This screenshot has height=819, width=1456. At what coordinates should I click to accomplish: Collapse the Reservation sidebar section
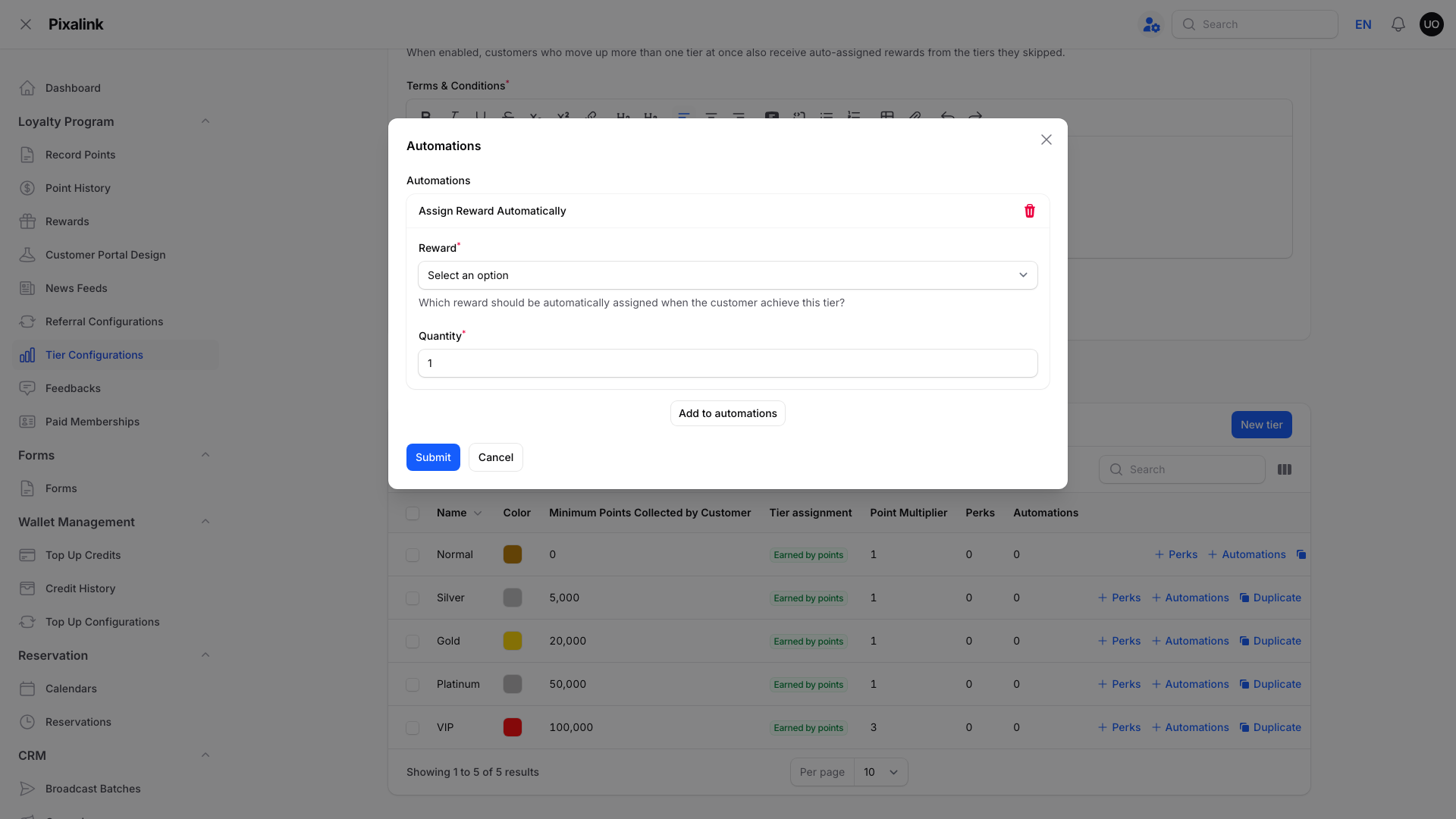click(206, 655)
